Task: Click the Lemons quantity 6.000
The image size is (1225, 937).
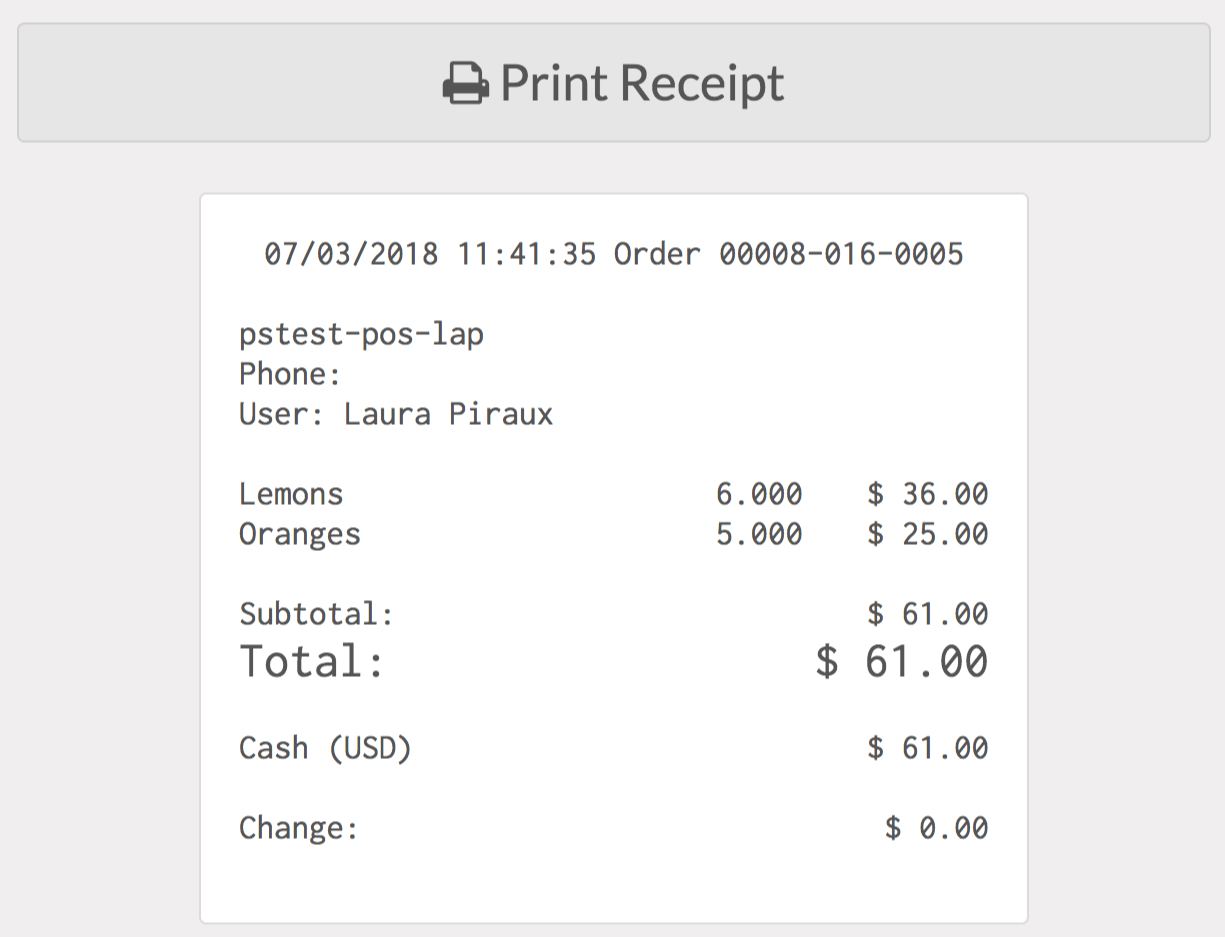Action: [x=758, y=494]
